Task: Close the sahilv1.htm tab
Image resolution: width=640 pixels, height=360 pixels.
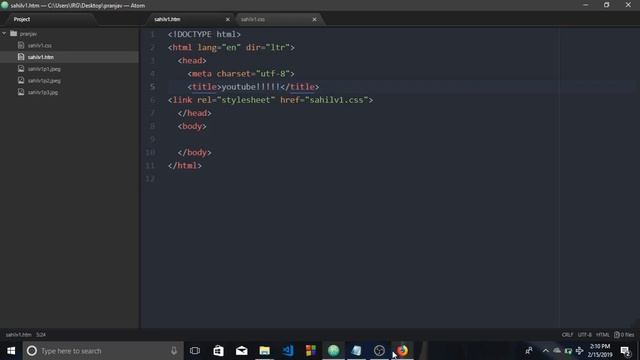Action: 228,19
